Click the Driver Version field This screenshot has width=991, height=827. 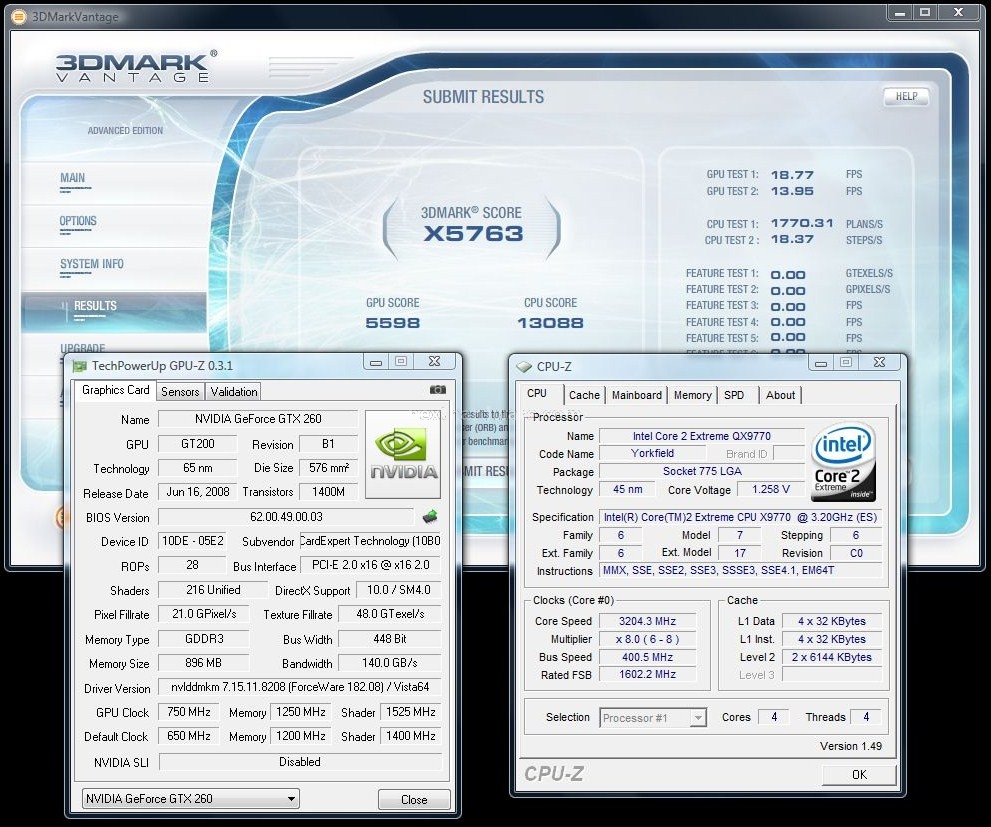click(x=300, y=687)
